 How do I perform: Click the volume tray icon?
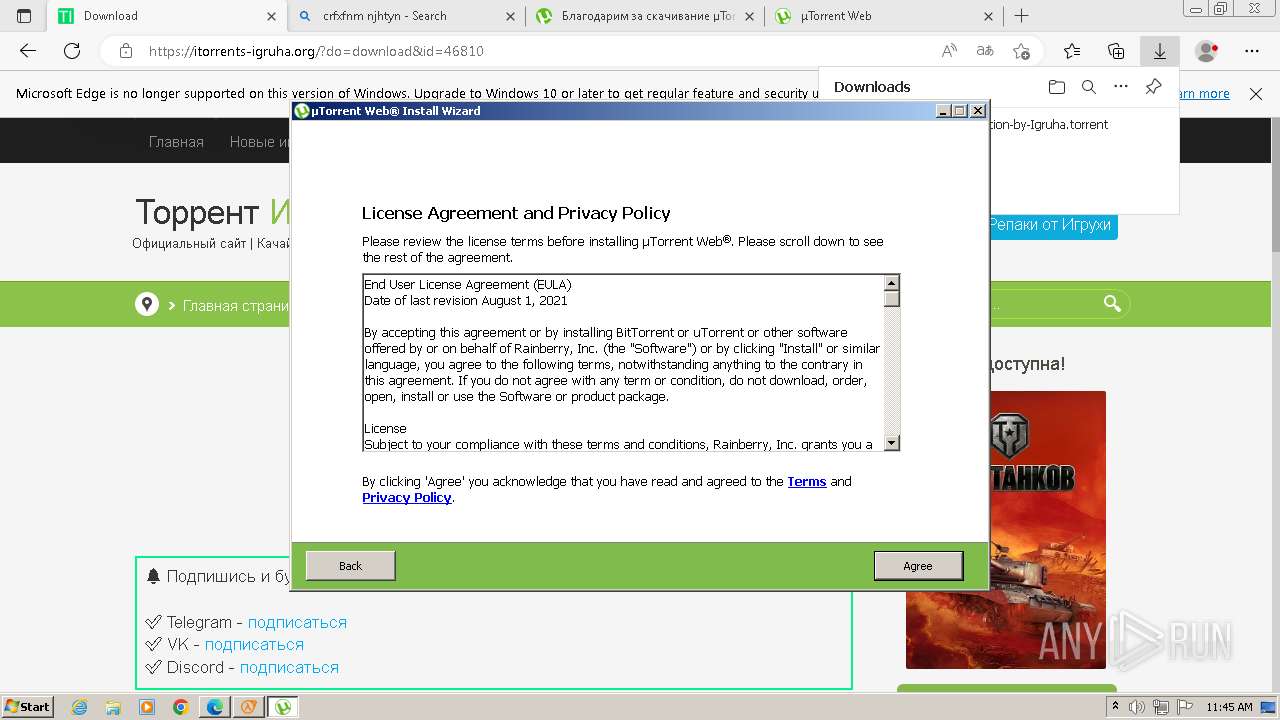(x=1136, y=707)
